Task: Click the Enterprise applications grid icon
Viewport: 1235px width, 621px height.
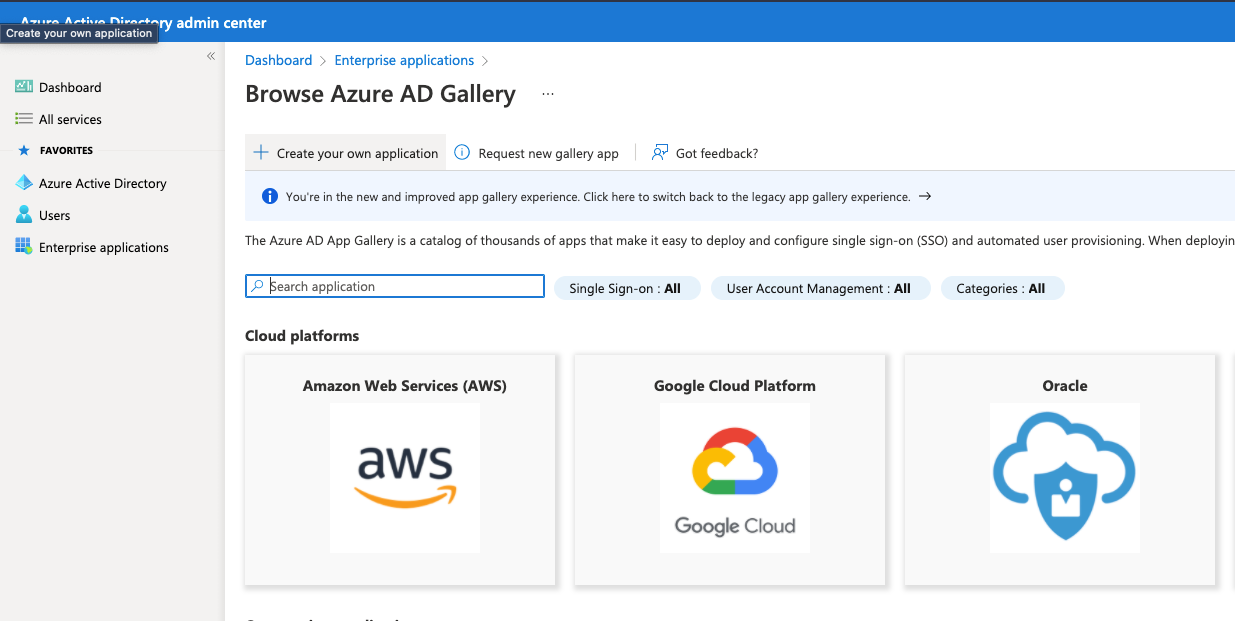Action: point(24,247)
